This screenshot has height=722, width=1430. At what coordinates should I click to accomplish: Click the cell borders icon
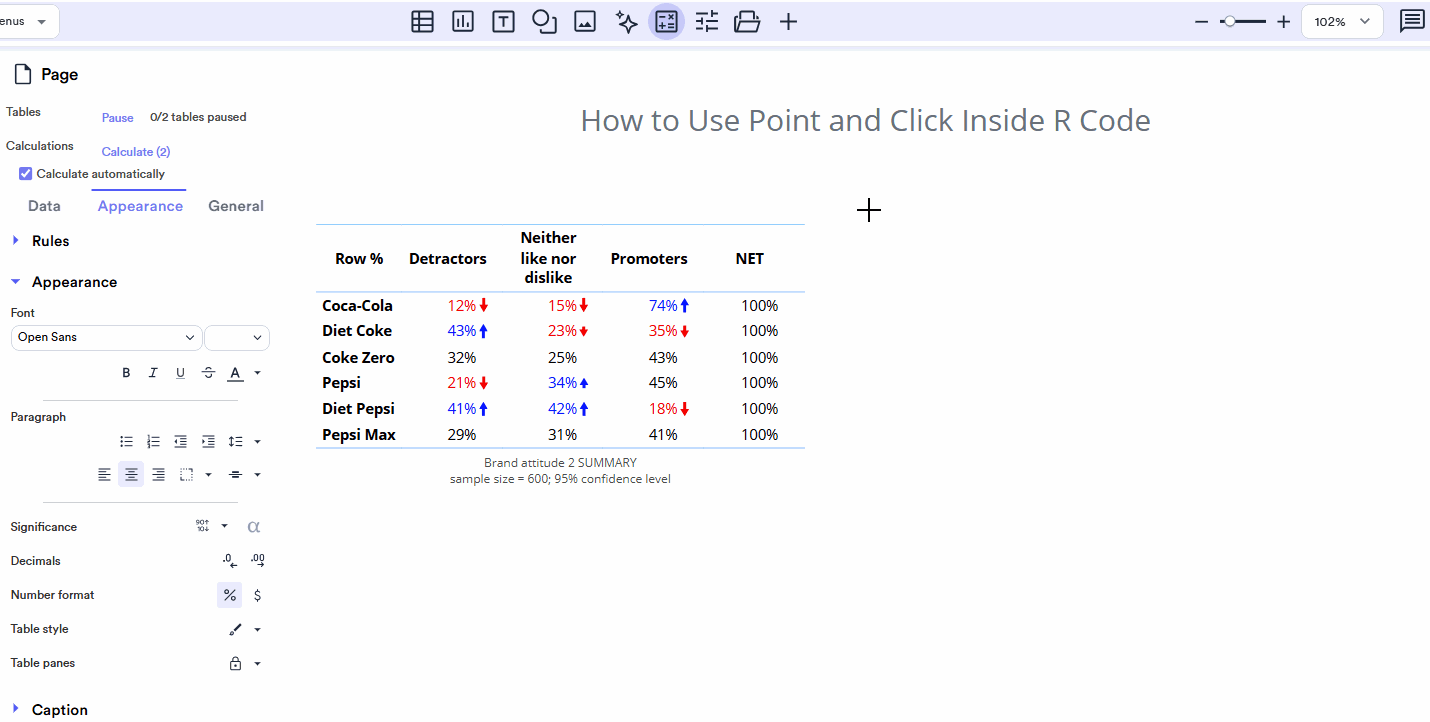click(186, 474)
